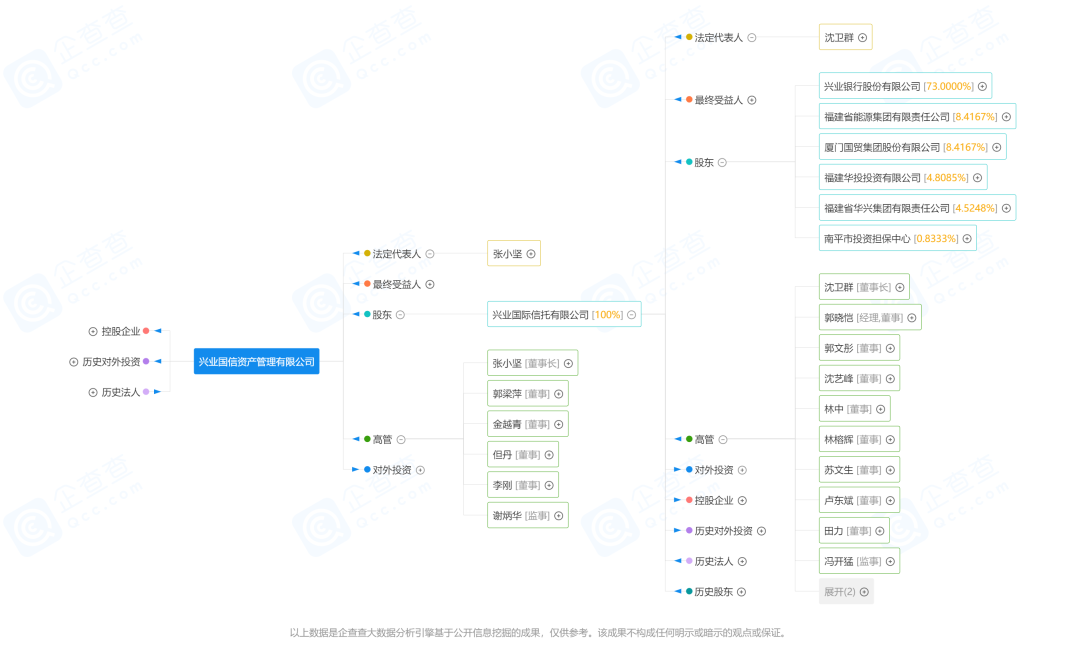1080x652 pixels.
Task: Expand 历史股东 branch
Action: click(742, 592)
